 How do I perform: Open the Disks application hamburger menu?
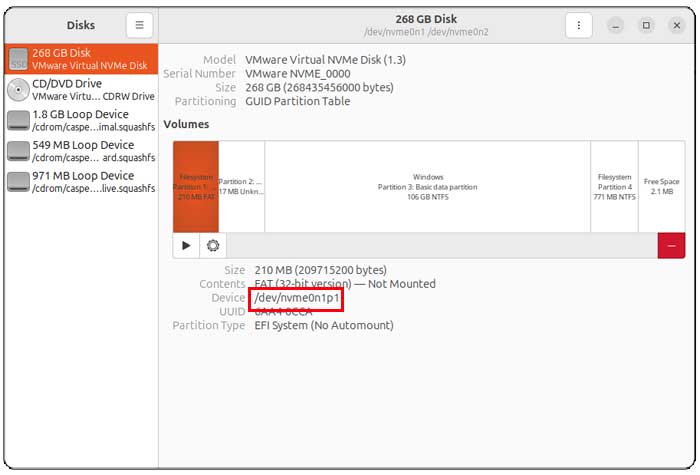click(139, 25)
